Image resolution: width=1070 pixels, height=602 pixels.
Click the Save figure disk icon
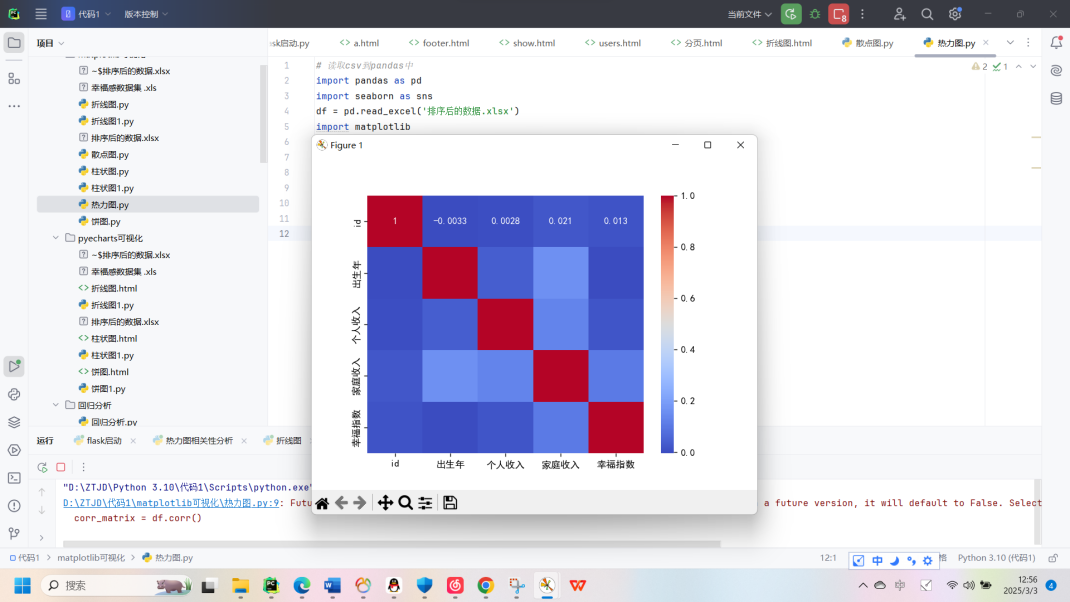point(450,503)
